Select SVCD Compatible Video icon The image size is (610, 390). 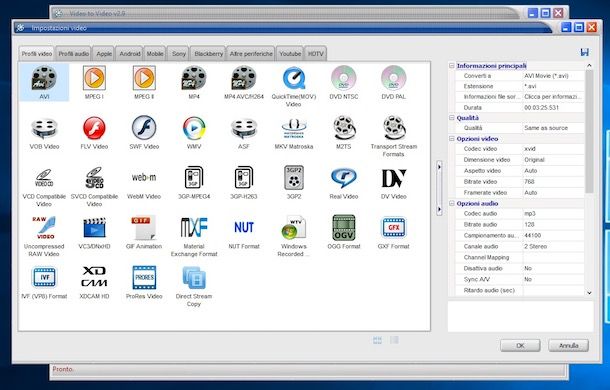[x=94, y=177]
